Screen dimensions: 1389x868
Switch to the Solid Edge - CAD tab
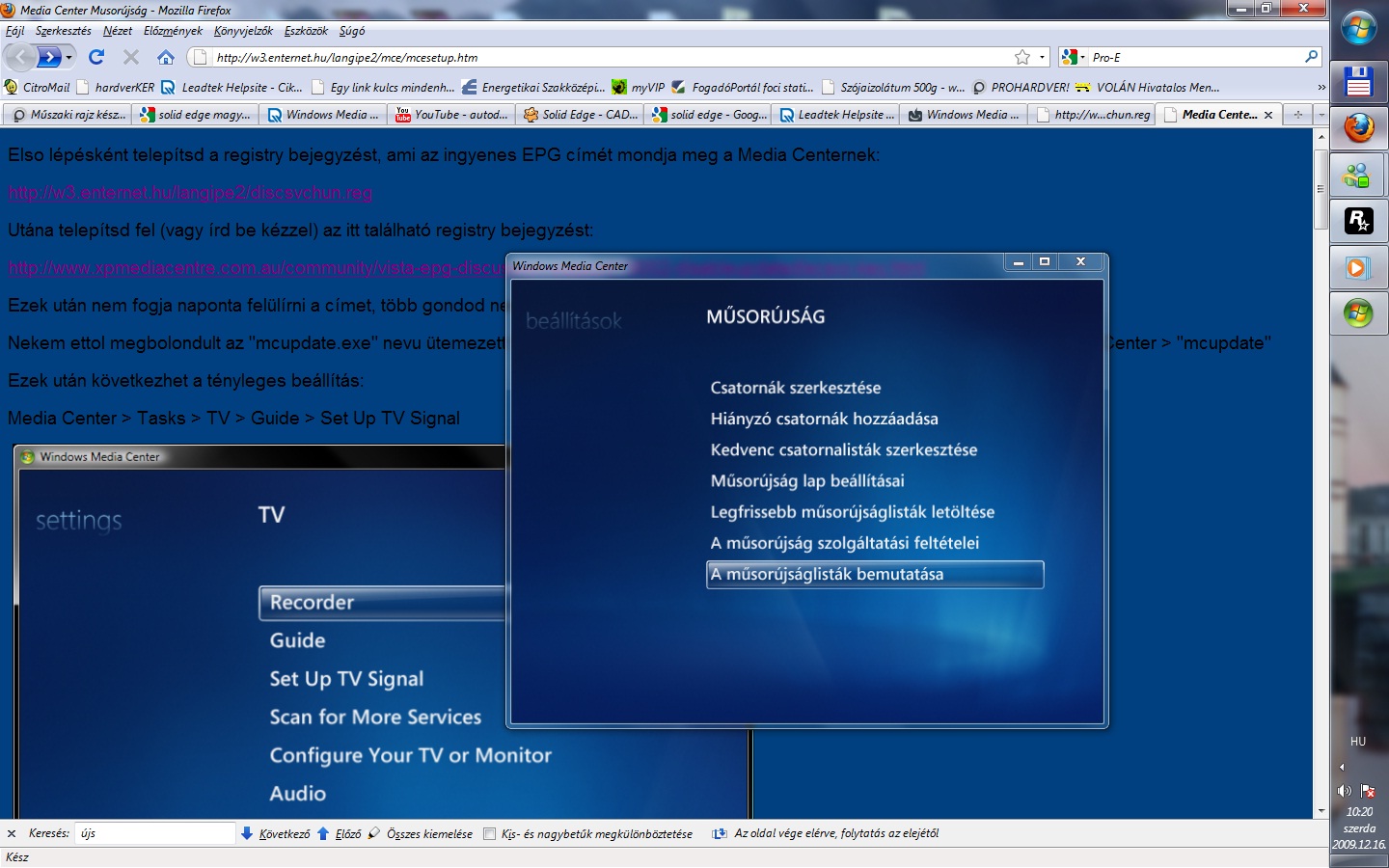(x=579, y=115)
